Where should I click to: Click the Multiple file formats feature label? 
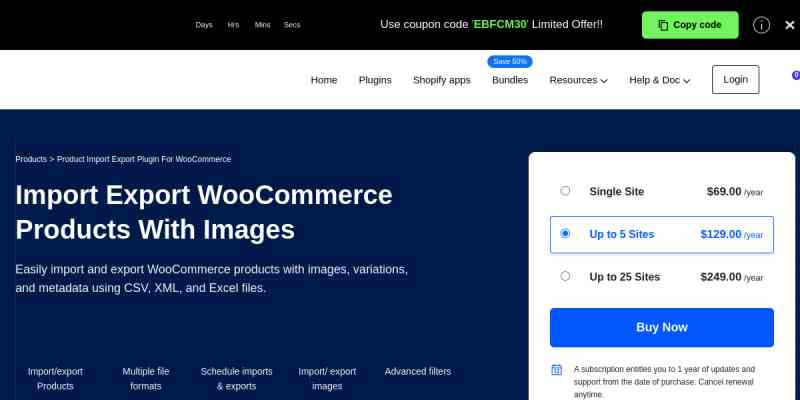click(145, 379)
